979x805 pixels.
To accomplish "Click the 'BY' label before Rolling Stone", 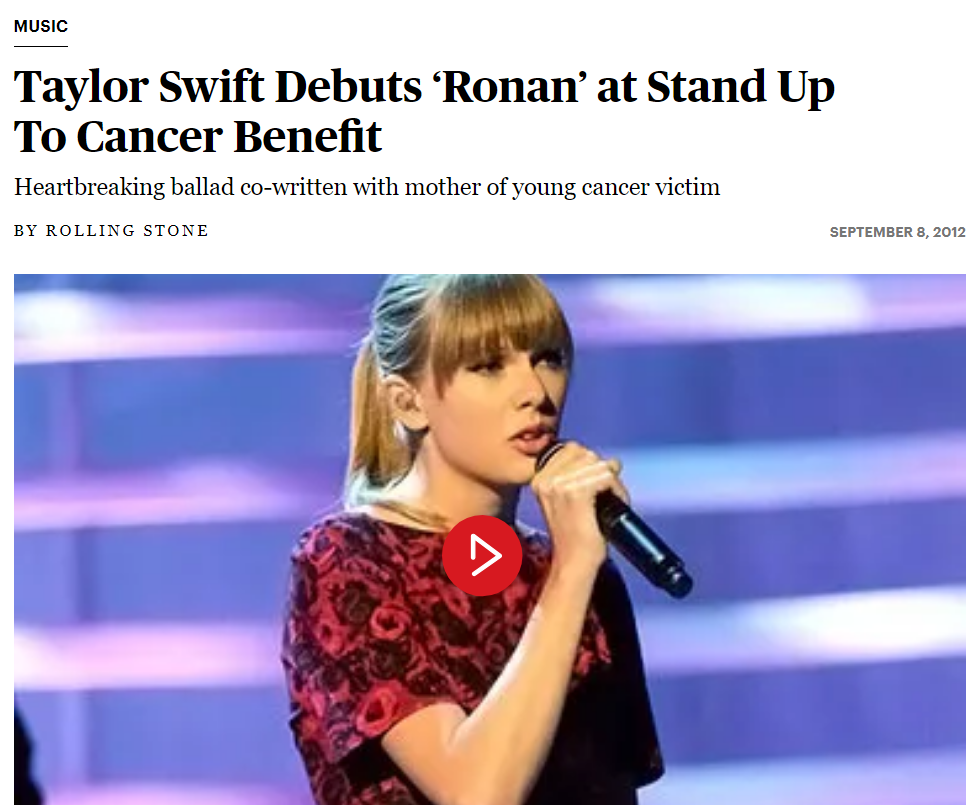I will click(26, 230).
